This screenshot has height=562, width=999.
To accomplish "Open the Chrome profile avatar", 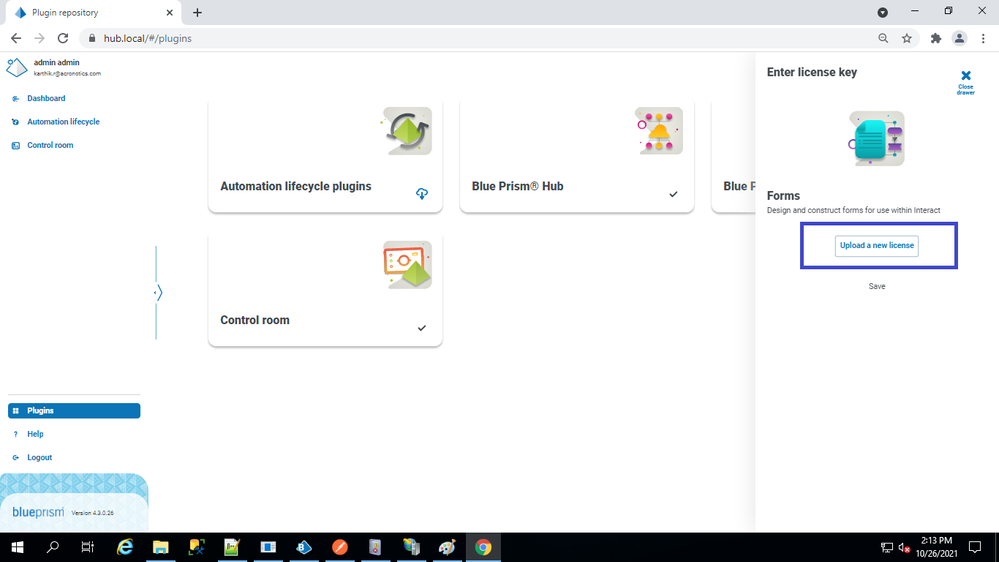I will click(x=959, y=38).
